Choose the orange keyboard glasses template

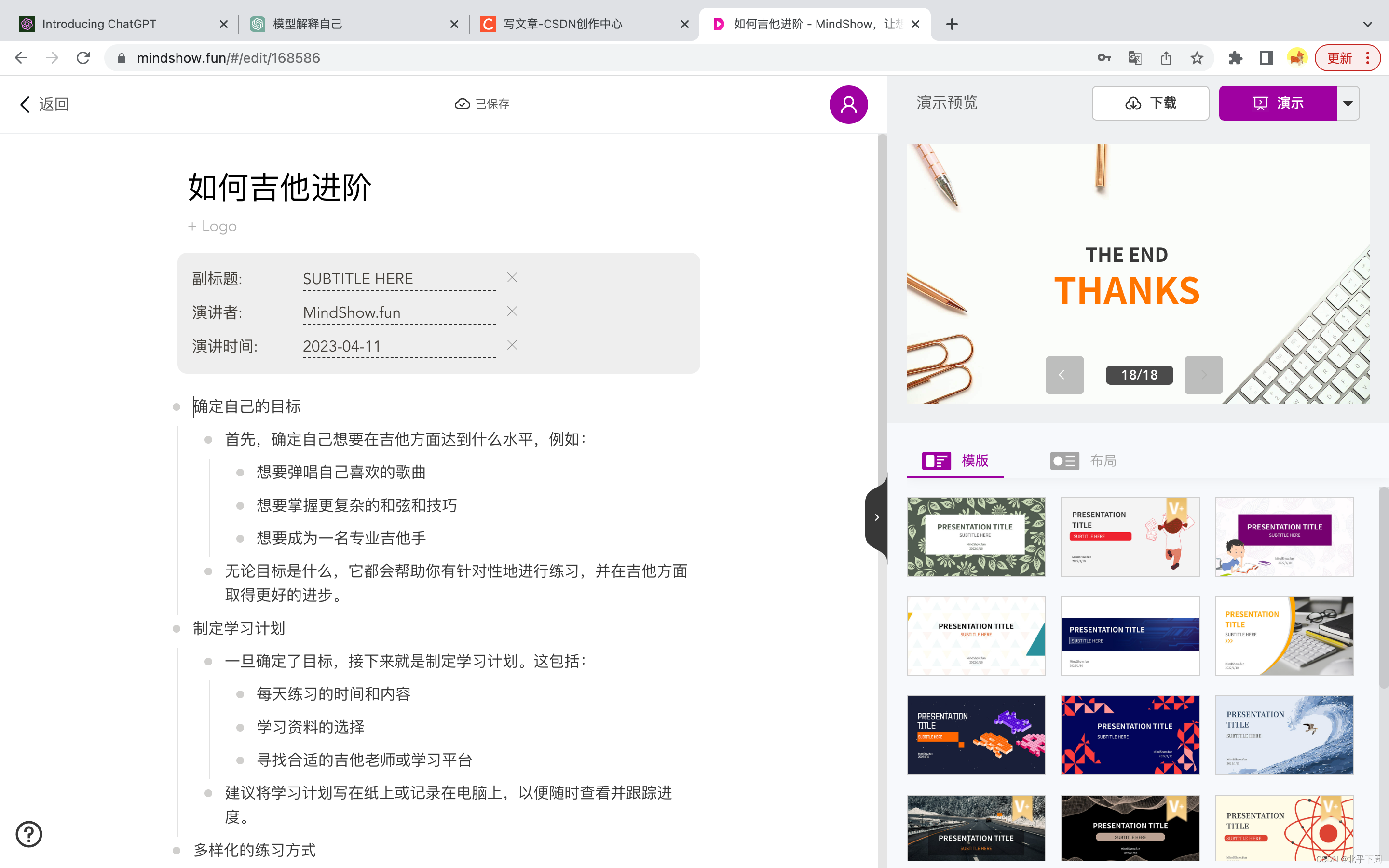pos(1284,636)
